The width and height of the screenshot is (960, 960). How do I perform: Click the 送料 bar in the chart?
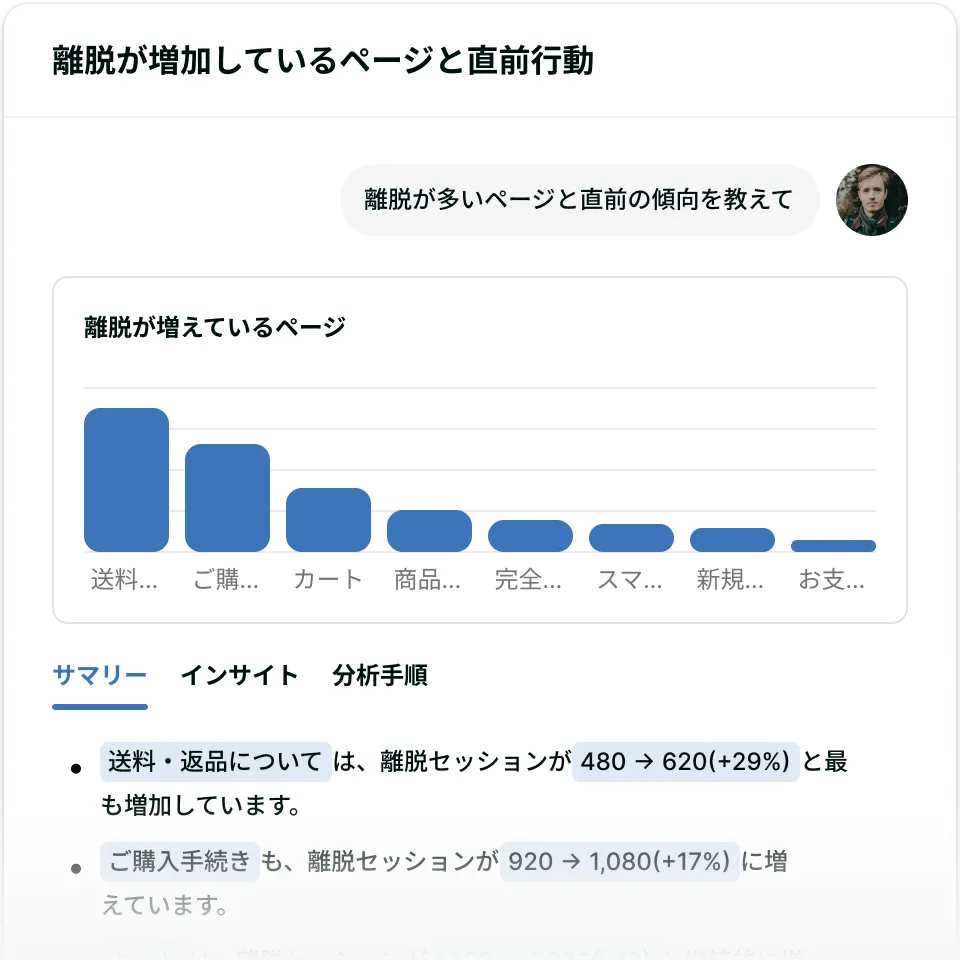coord(126,480)
